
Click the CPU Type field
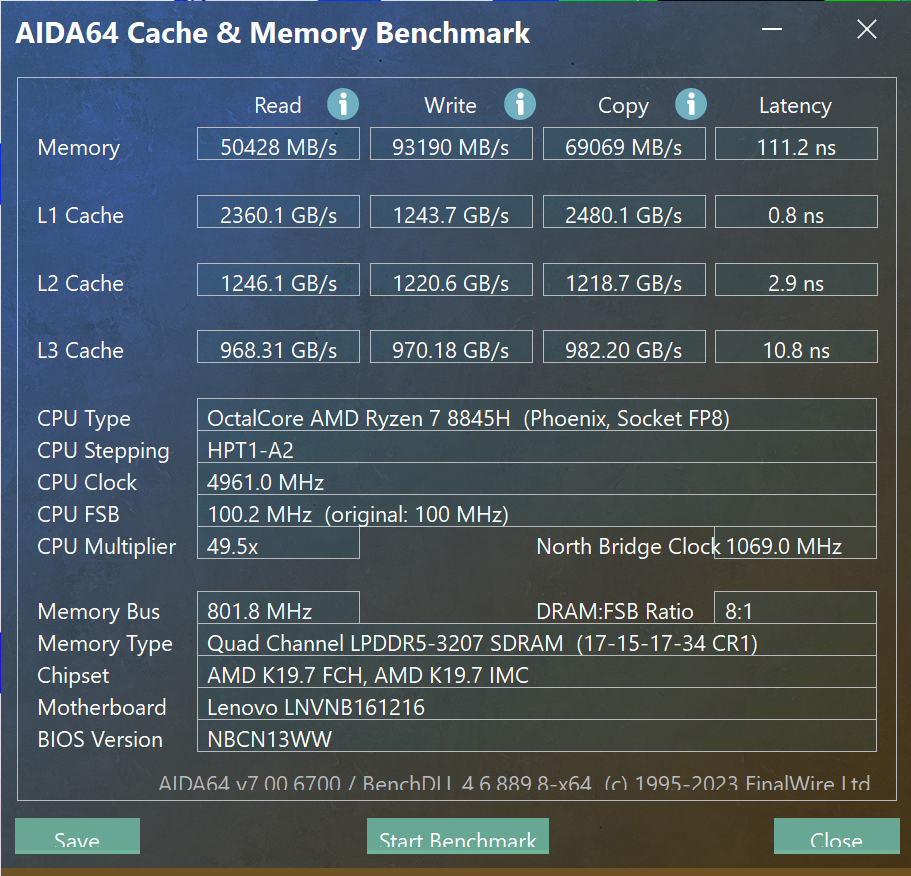point(536,418)
